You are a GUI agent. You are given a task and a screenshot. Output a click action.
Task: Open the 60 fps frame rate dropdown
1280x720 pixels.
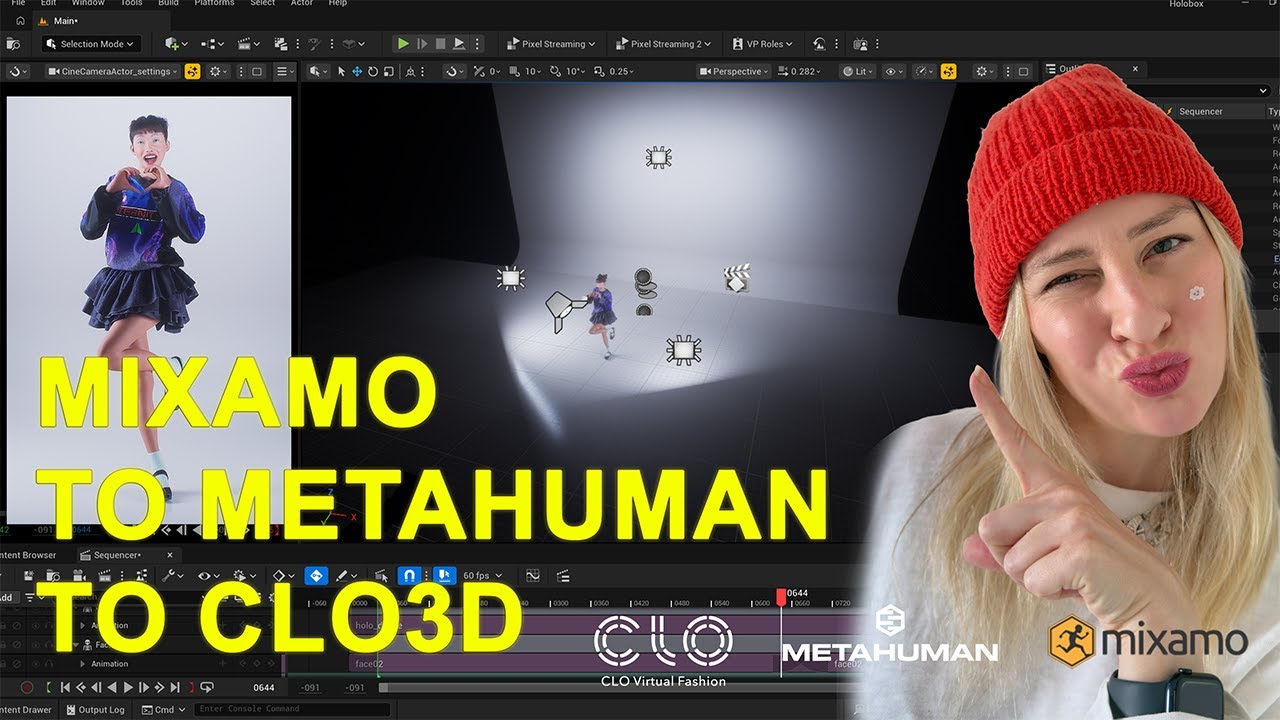tap(482, 576)
